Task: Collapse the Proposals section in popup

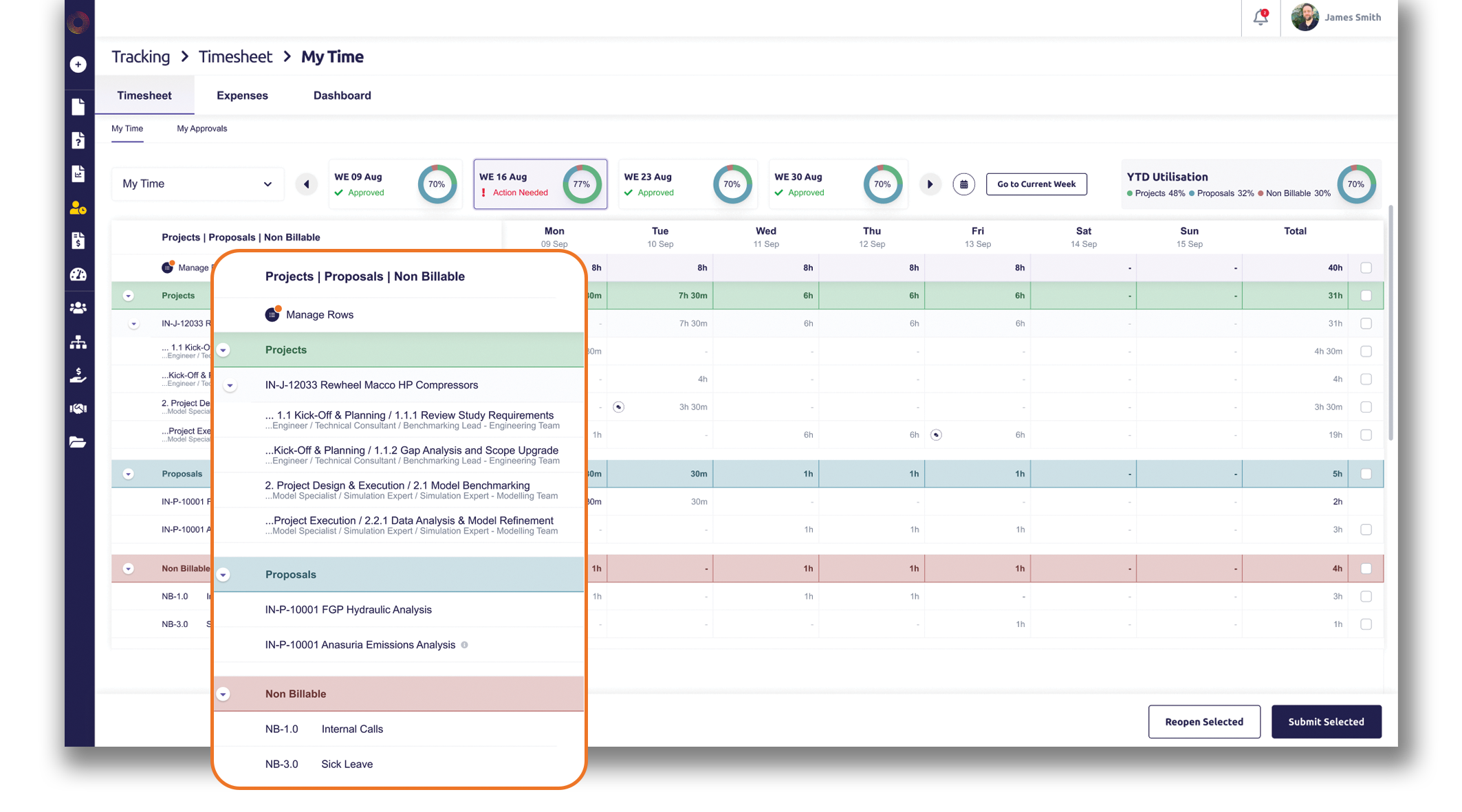Action: (223, 575)
